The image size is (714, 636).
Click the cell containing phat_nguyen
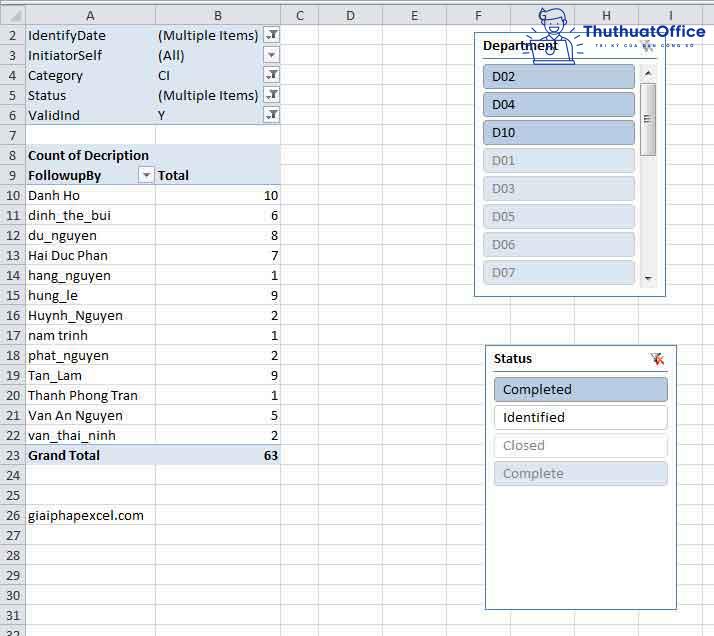click(90, 356)
